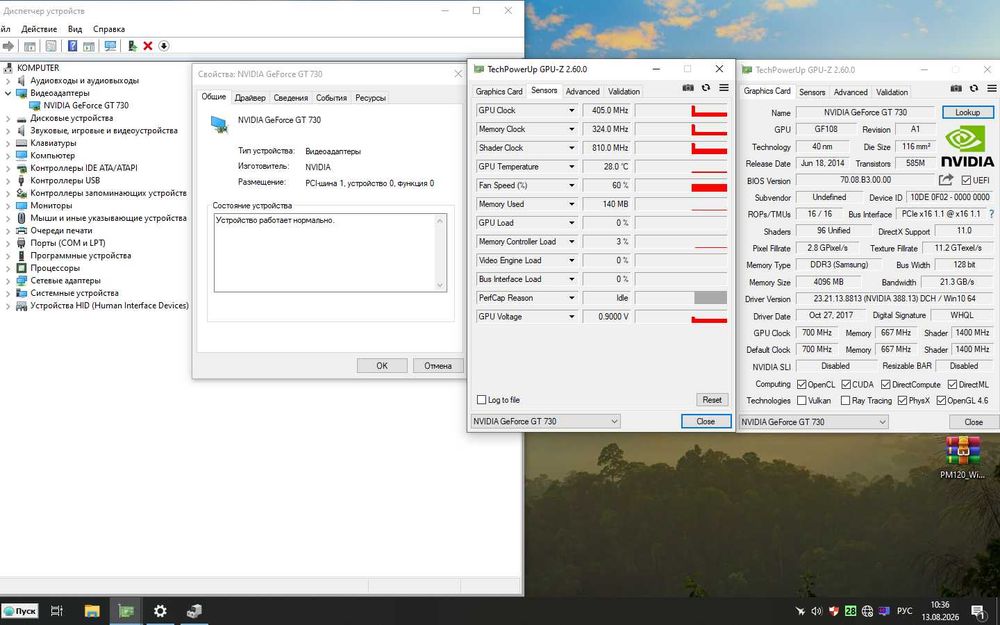
Task: Click the Reset button in Sensors window
Action: [x=712, y=400]
